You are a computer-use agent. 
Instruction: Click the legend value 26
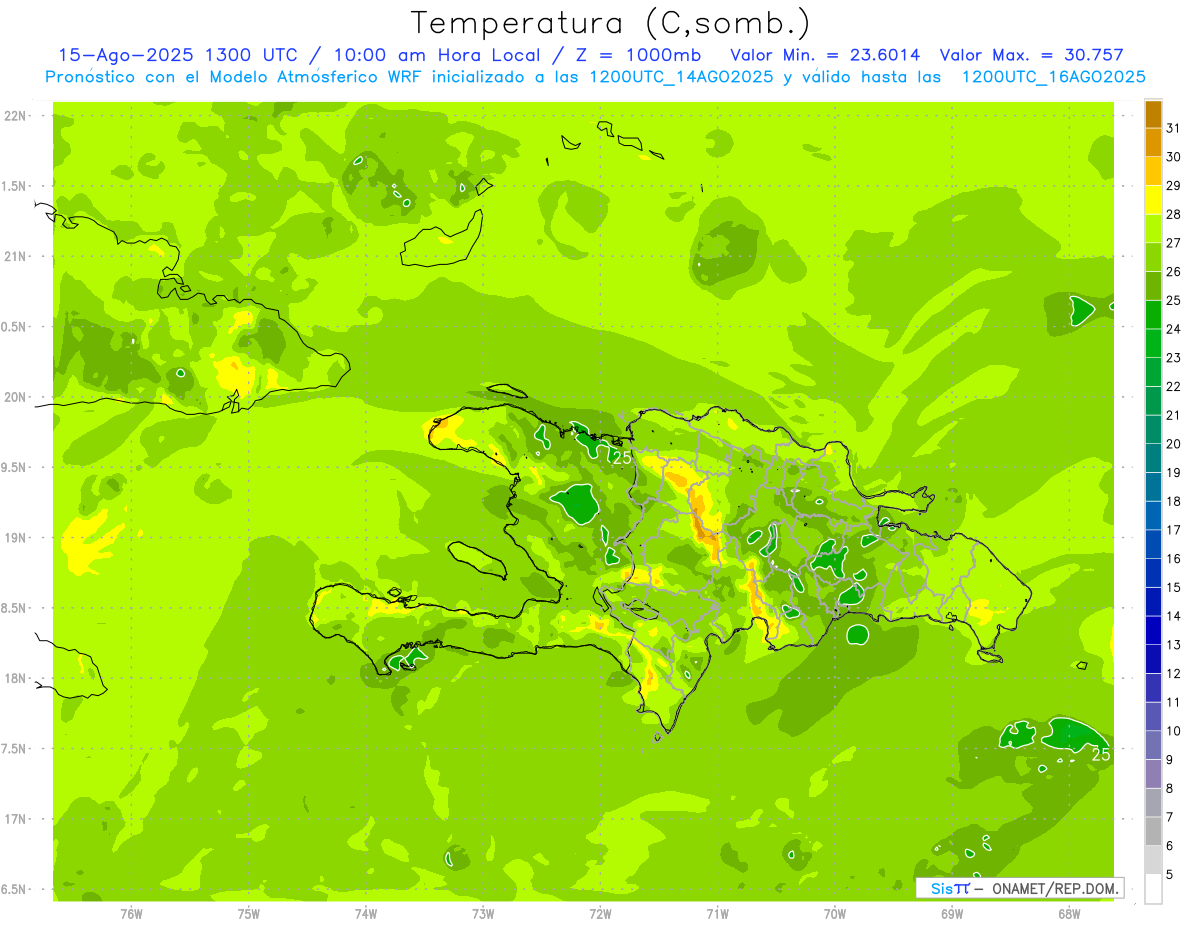pos(1174,271)
